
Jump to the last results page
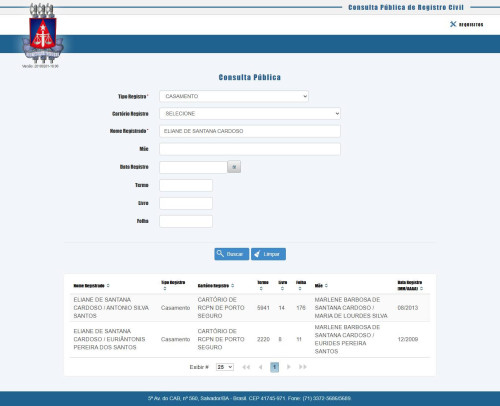point(303,367)
